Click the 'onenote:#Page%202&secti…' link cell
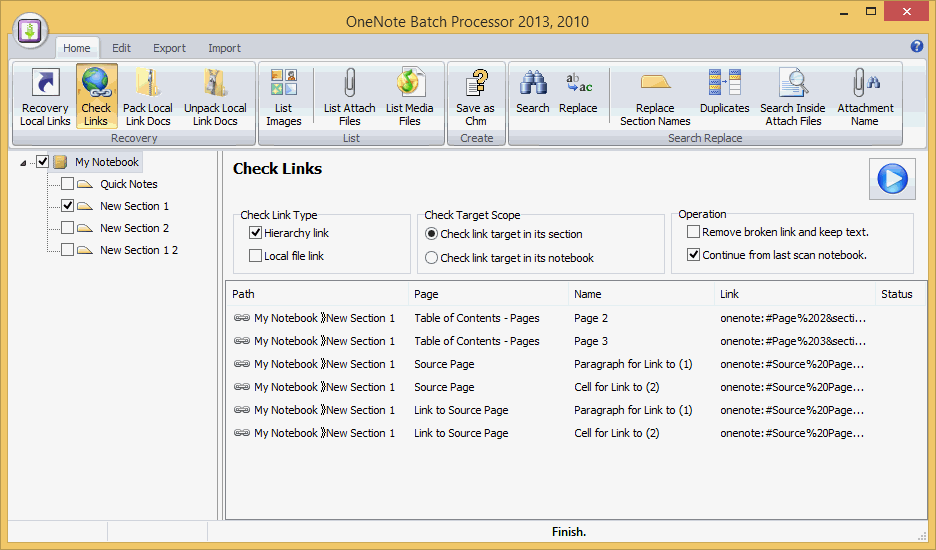This screenshot has height=550, width=936. coord(793,318)
